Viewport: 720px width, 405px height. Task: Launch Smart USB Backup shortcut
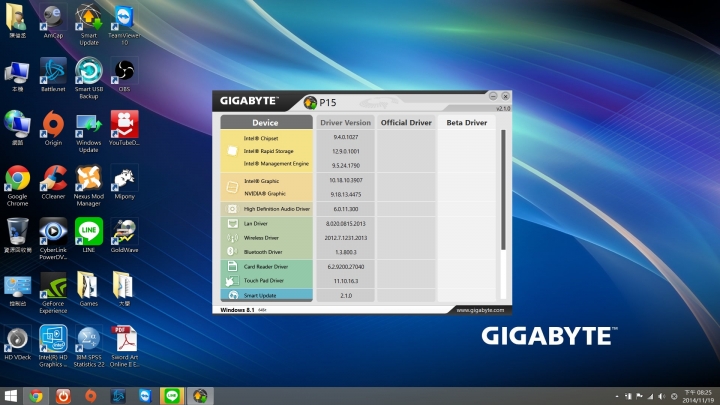pos(89,78)
